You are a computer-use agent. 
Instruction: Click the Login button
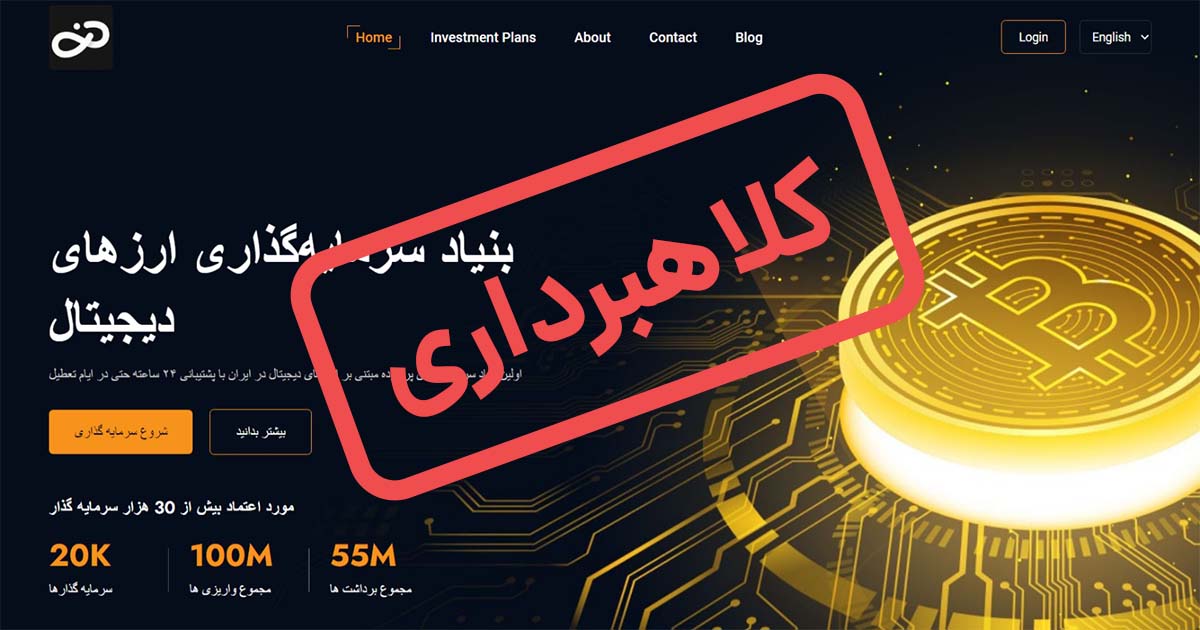1033,37
